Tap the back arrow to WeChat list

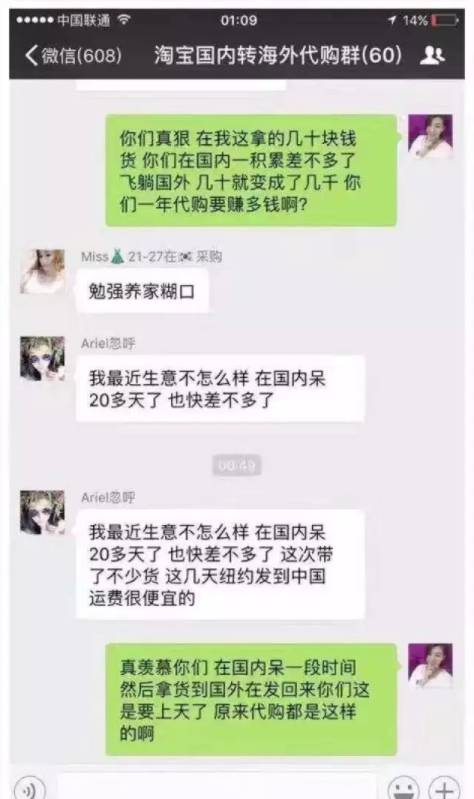(x=31, y=55)
